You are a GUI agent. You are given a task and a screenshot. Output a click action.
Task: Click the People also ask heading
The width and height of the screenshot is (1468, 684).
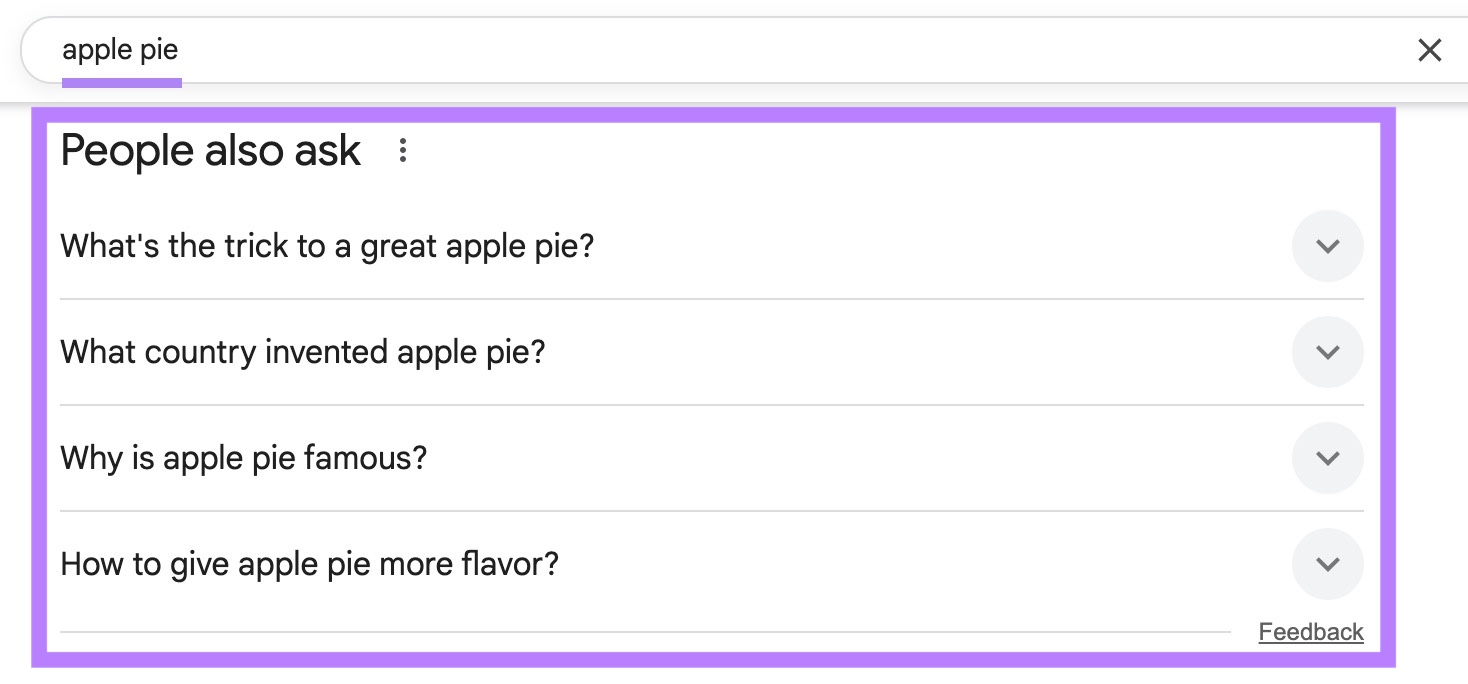point(210,150)
